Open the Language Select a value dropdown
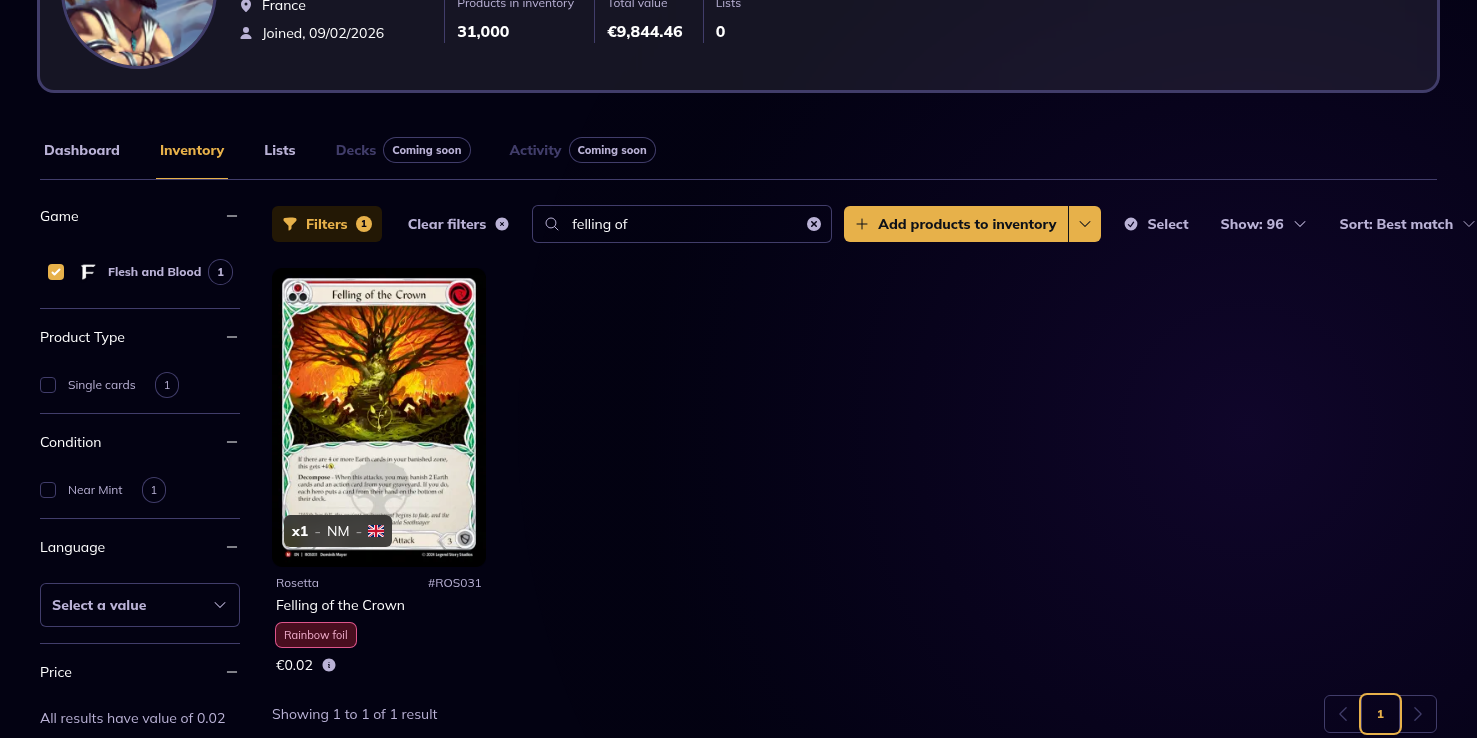 click(140, 605)
